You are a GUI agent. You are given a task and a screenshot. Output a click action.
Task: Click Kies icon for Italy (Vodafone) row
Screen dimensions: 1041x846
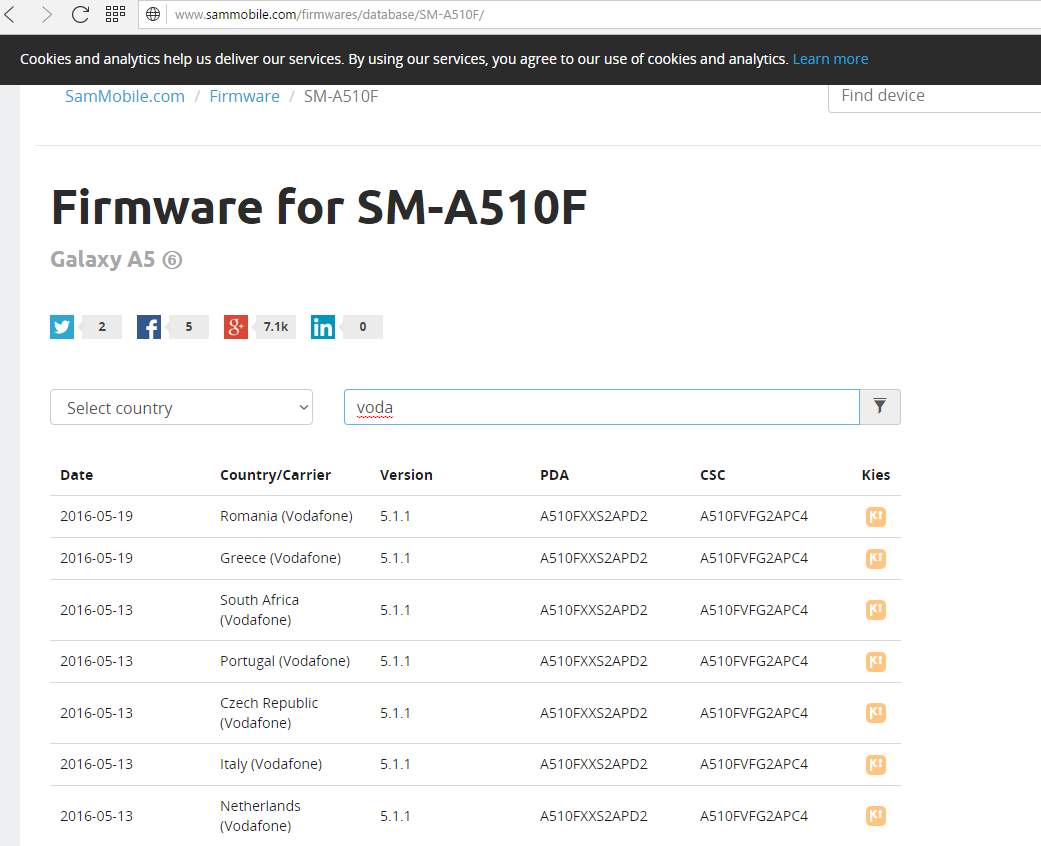pos(876,764)
